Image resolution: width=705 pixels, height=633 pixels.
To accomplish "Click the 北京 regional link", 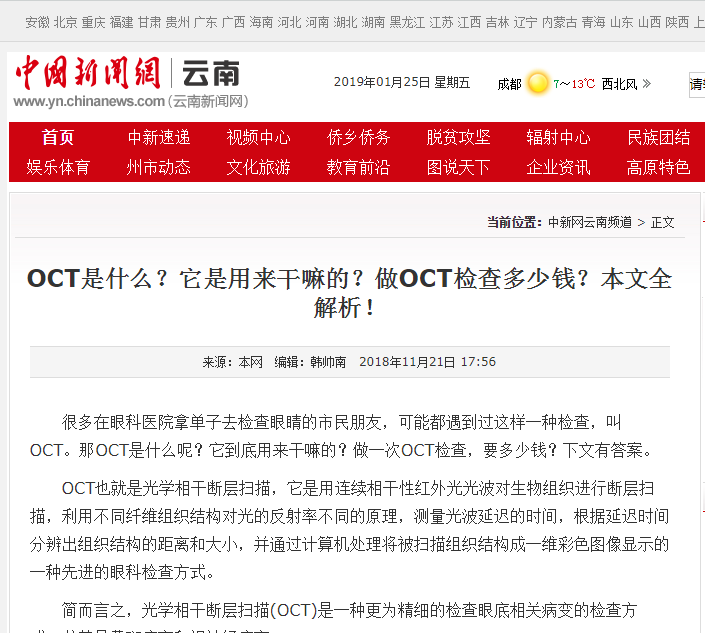I will click(65, 22).
